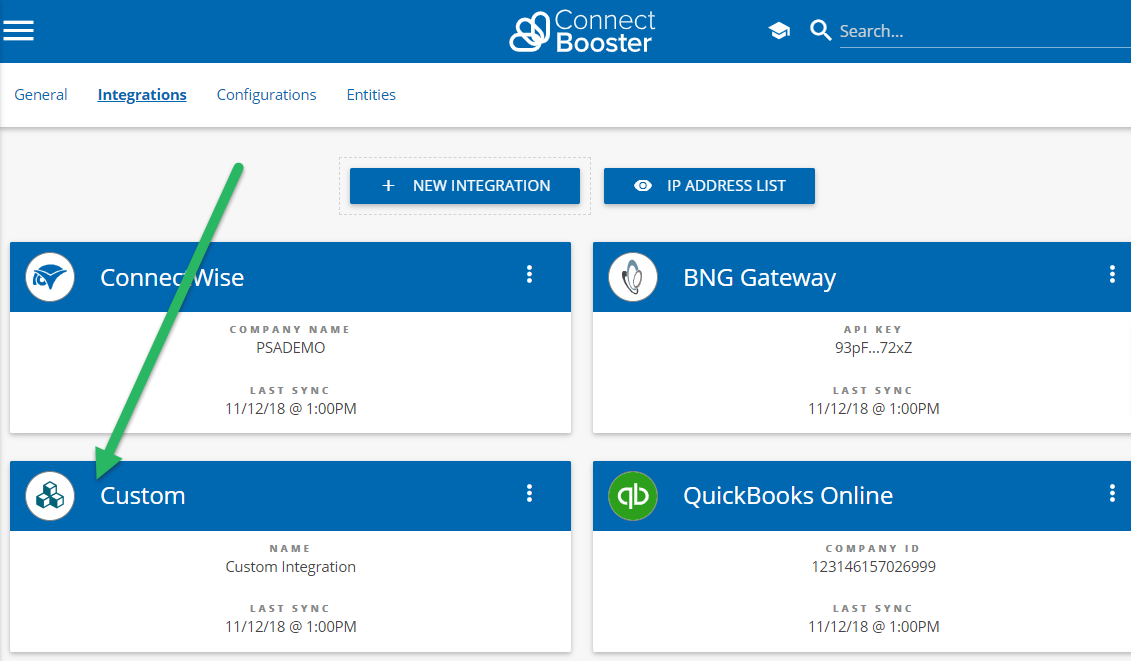
Task: Click BNG Gateway last sync timestamp
Action: [873, 408]
